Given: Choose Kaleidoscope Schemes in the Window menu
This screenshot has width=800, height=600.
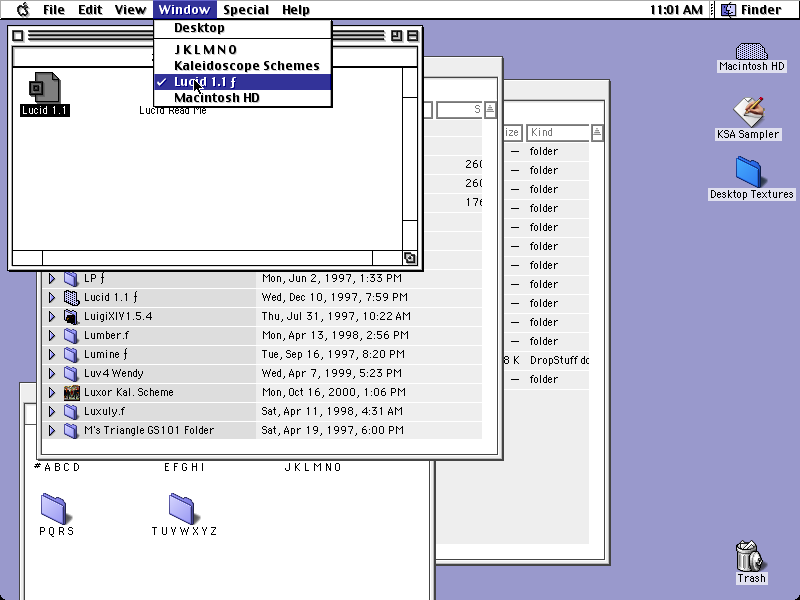Looking at the screenshot, I should [x=243, y=66].
